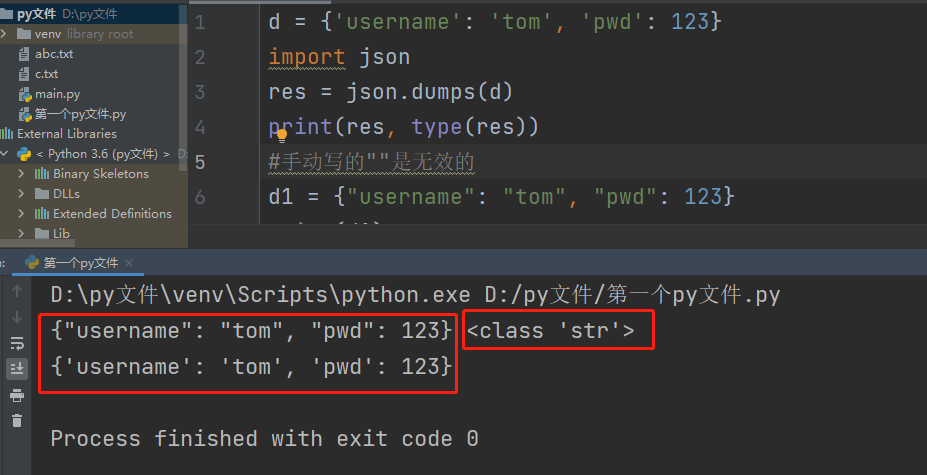Click the up arrow in Run panel
Image resolution: width=927 pixels, height=475 pixels.
(16, 291)
